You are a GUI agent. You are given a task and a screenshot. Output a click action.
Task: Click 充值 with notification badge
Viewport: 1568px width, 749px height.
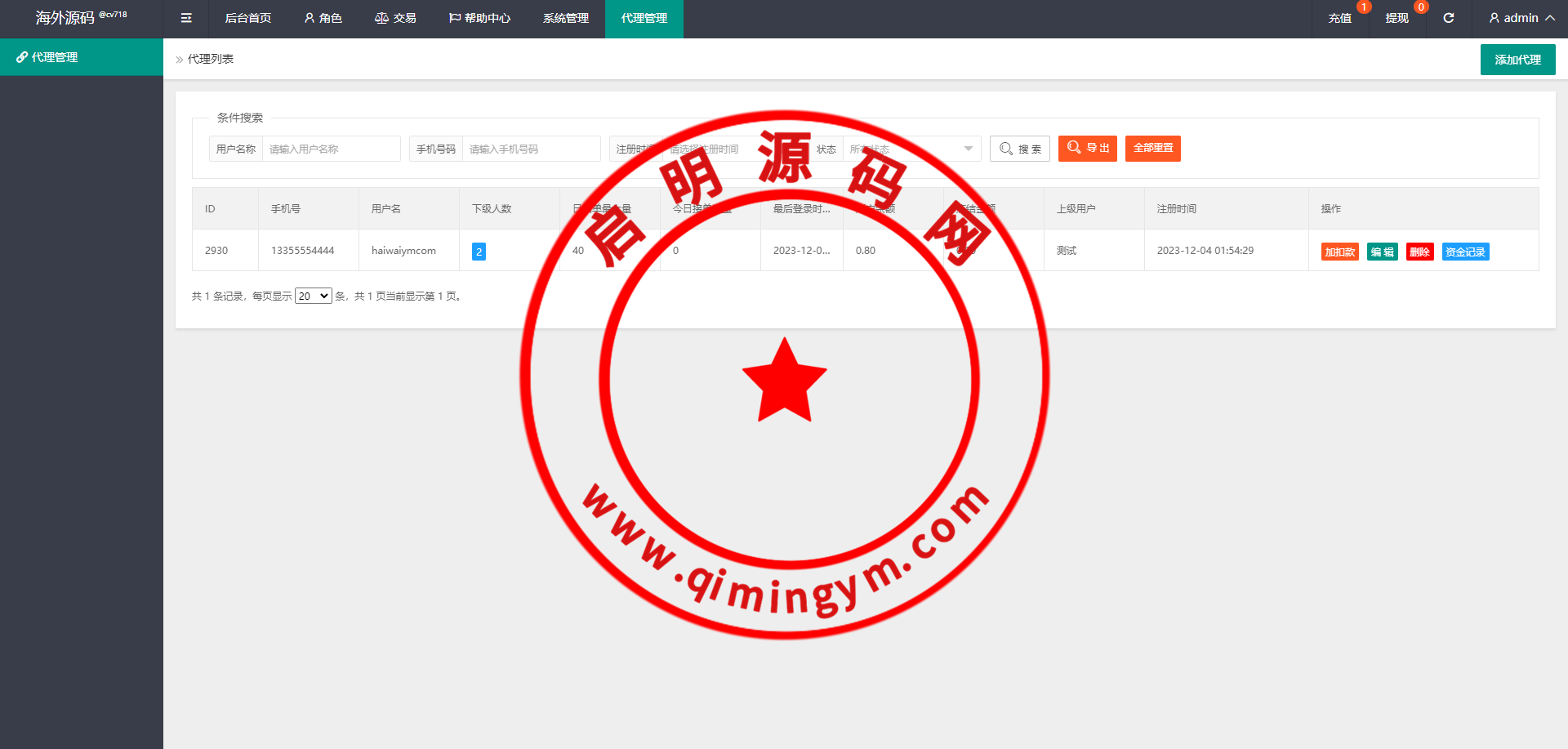1339,18
